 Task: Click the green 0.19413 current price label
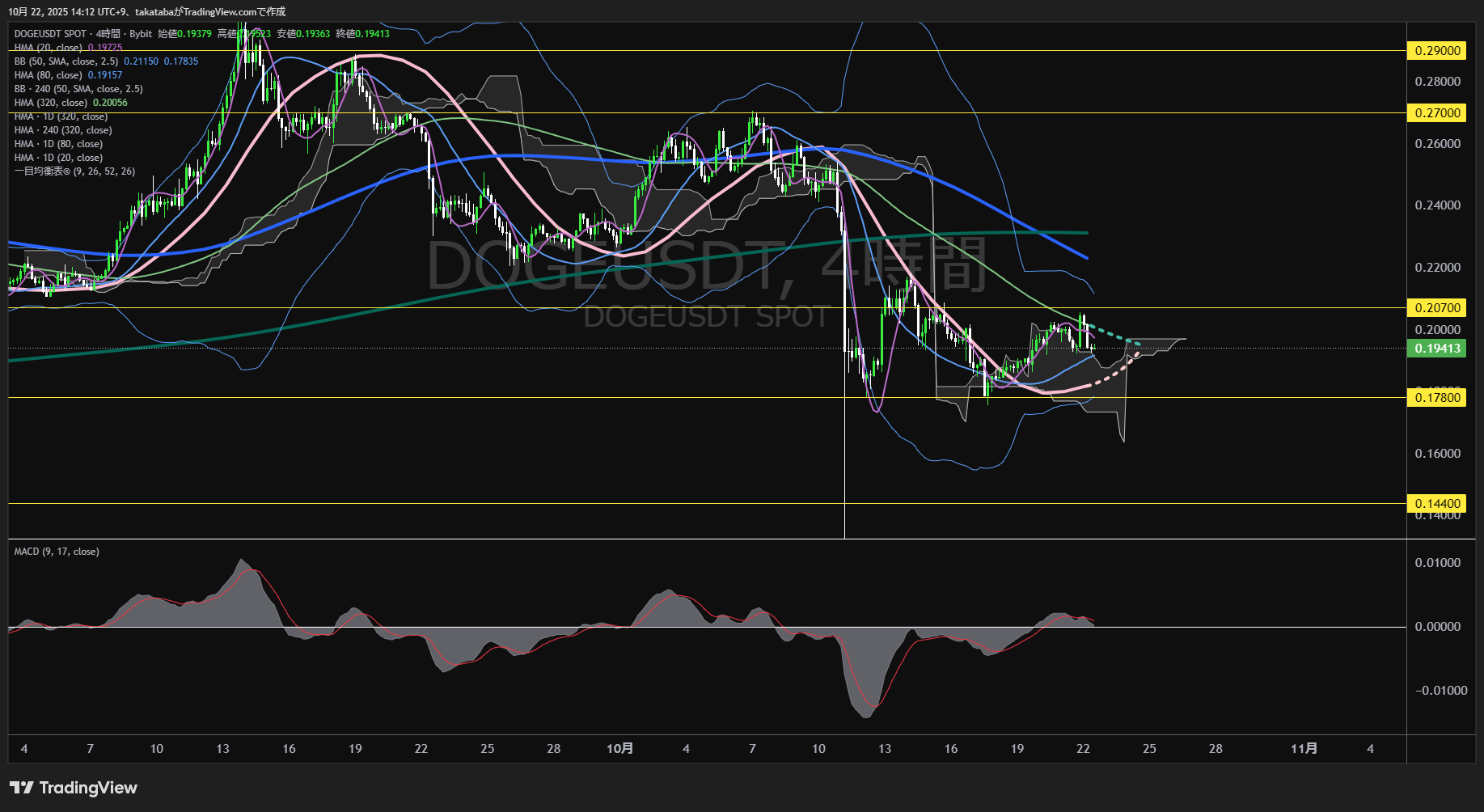(1437, 349)
